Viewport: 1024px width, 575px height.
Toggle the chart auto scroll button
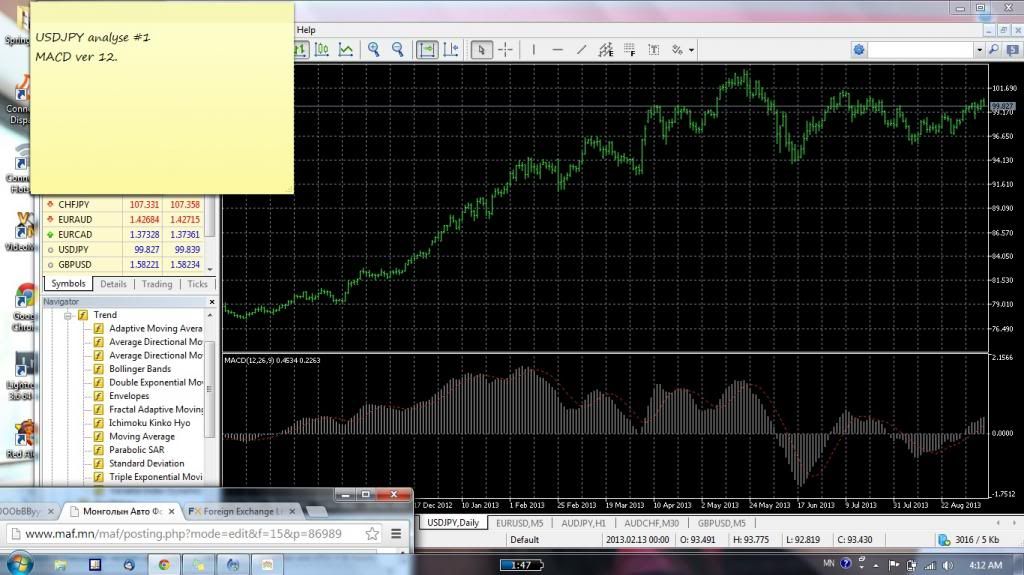[x=427, y=50]
